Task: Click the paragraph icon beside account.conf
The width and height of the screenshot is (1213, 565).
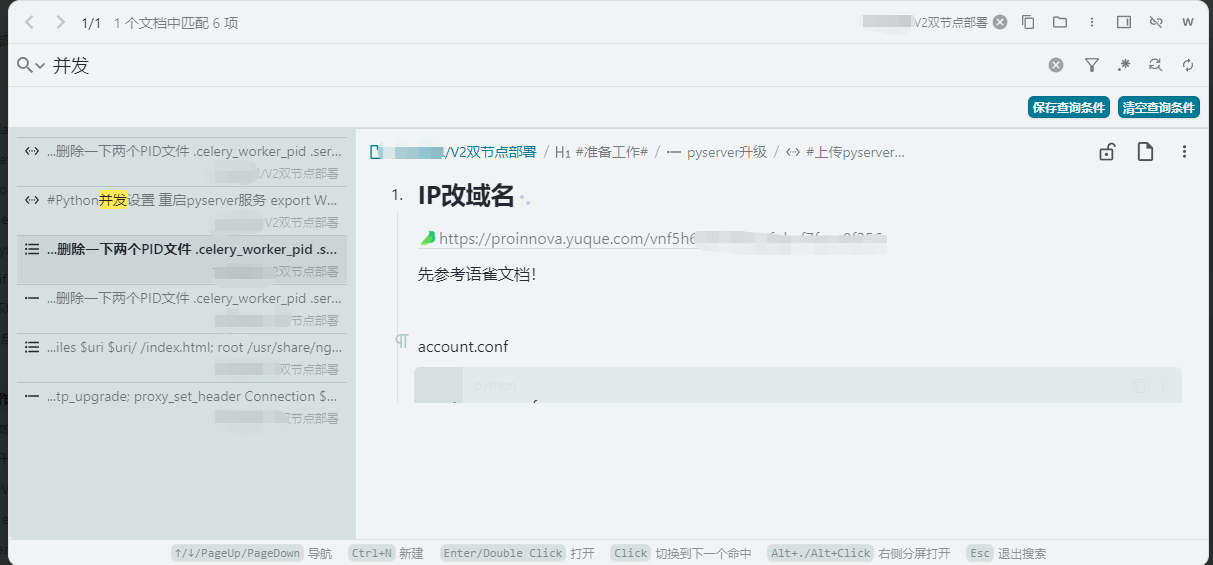Action: 401,342
